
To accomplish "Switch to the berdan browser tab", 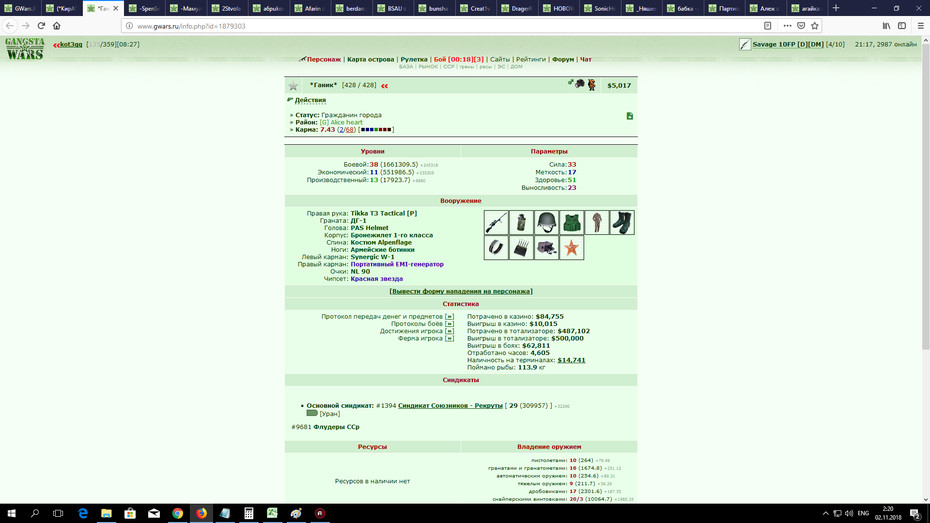I will tap(350, 8).
